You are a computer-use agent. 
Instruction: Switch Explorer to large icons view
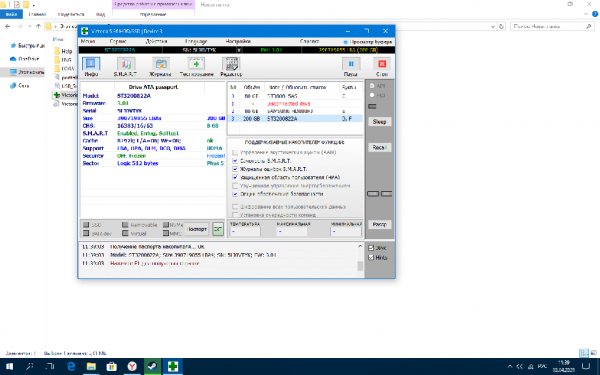(593, 353)
